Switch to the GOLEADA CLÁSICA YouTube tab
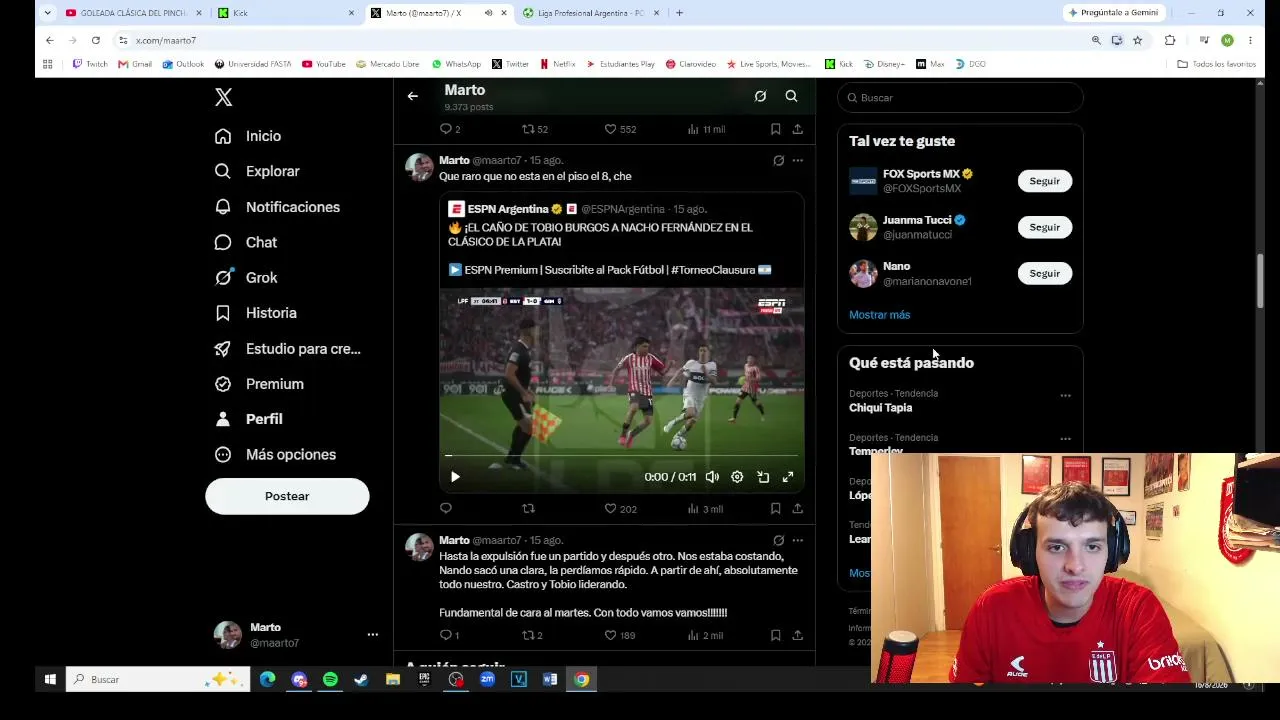 pos(132,13)
